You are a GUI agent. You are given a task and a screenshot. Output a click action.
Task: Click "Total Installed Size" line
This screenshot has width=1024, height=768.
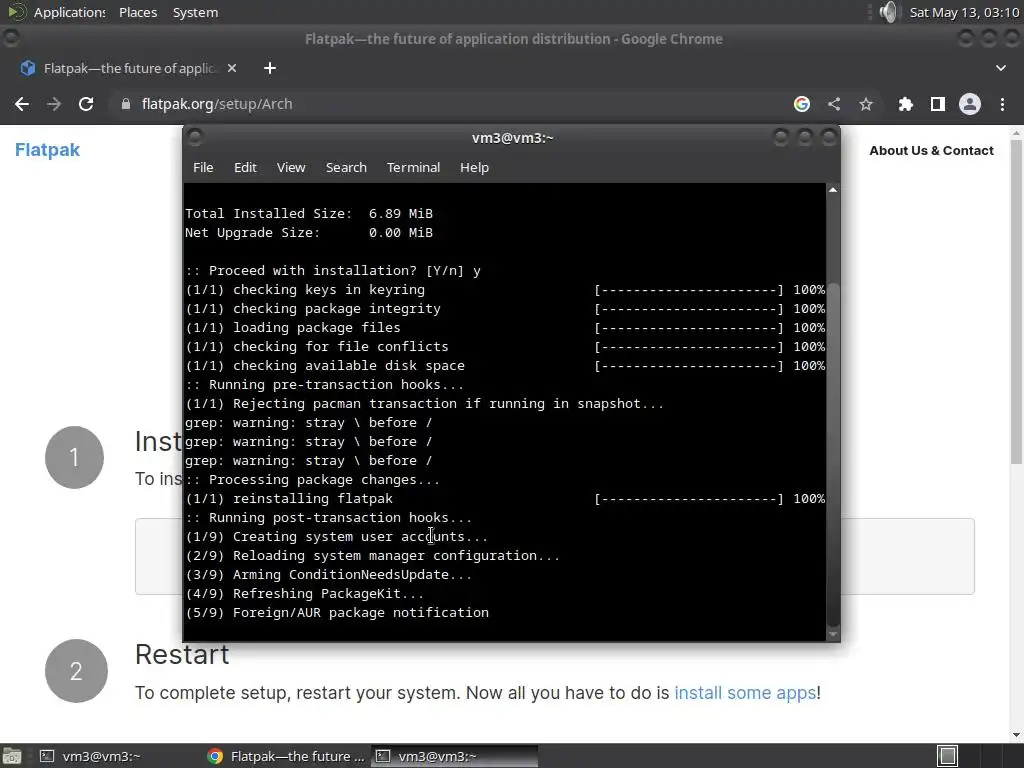tap(309, 214)
